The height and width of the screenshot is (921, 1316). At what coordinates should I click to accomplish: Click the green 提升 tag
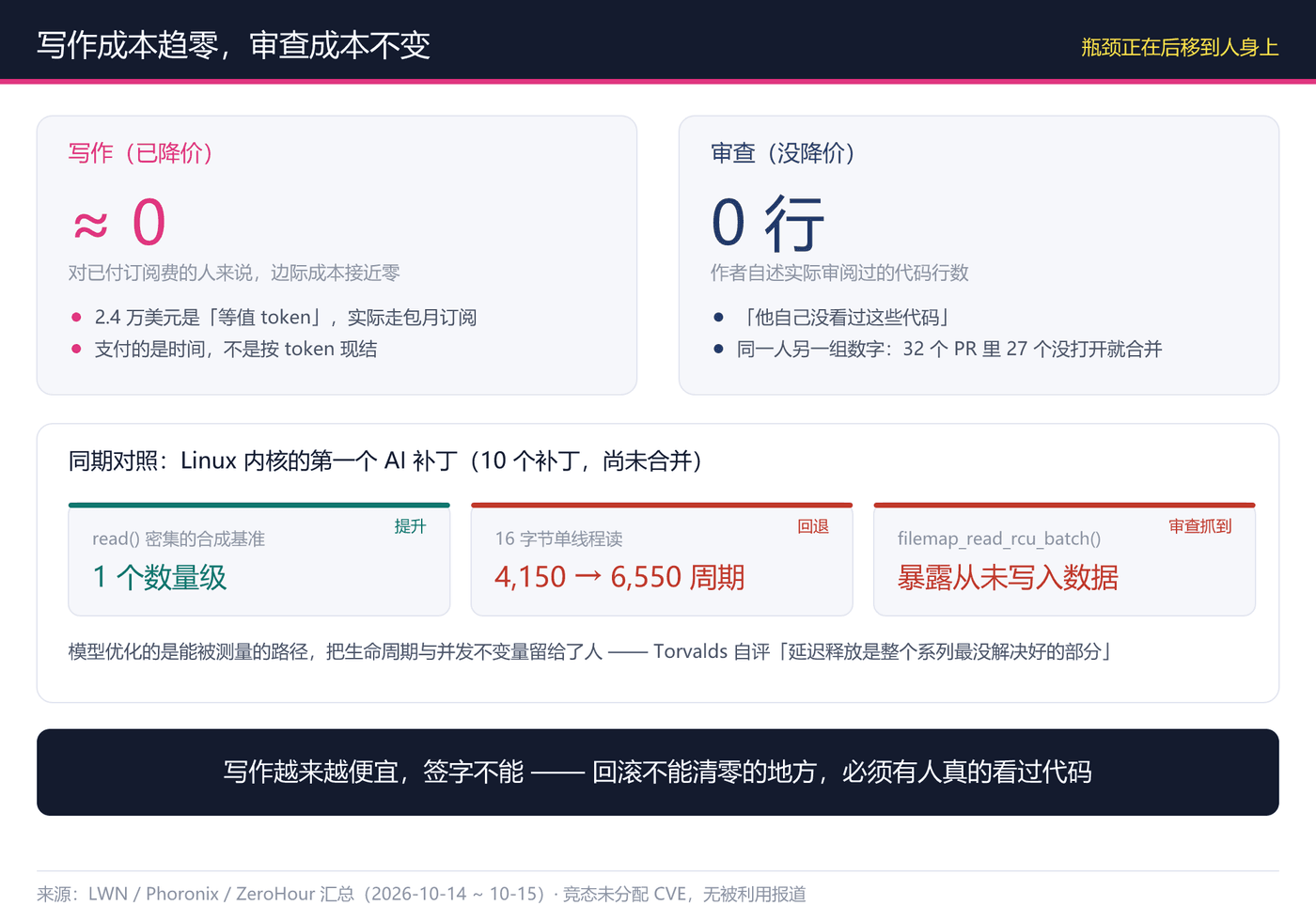point(410,526)
